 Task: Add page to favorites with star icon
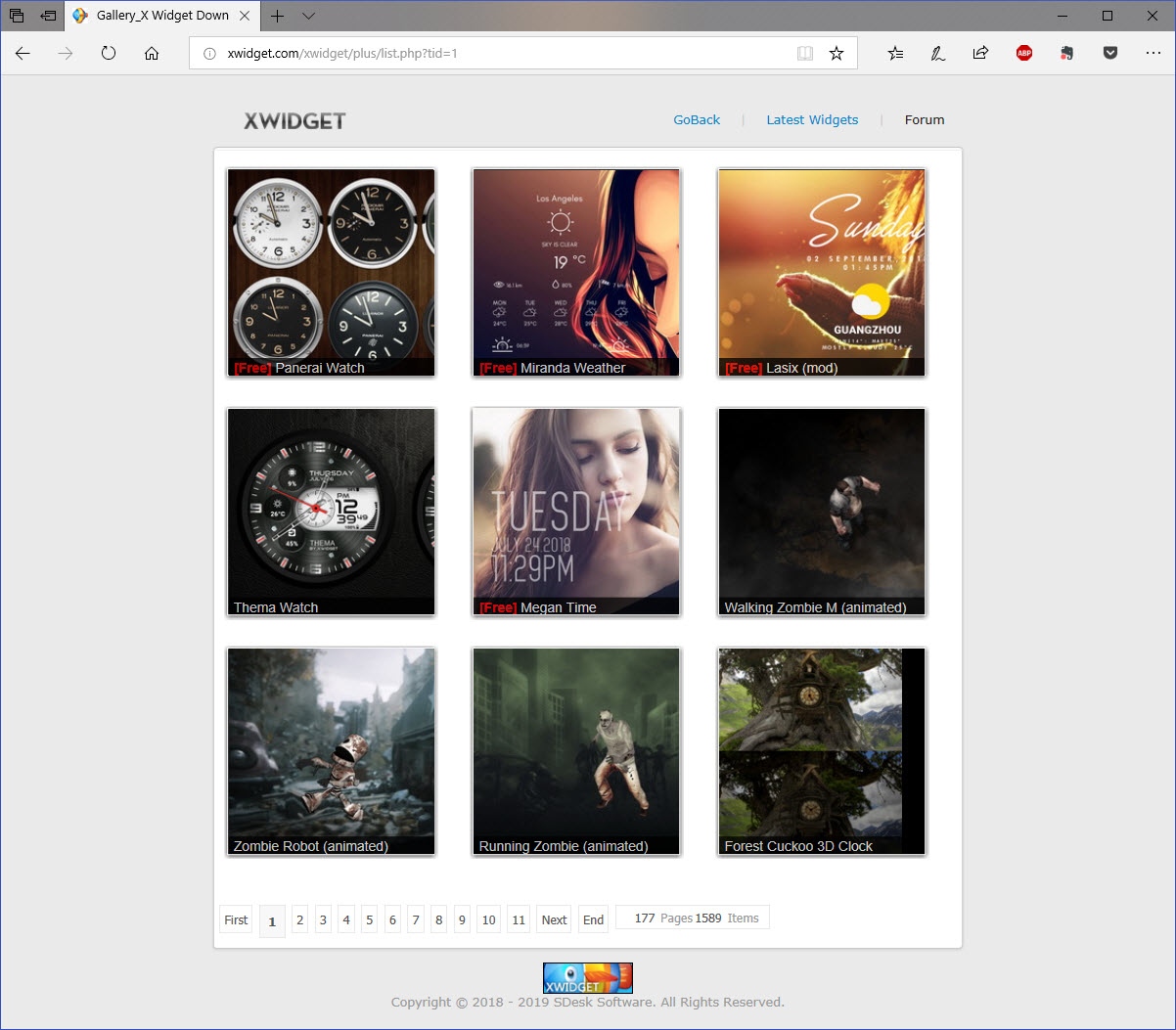(x=837, y=54)
